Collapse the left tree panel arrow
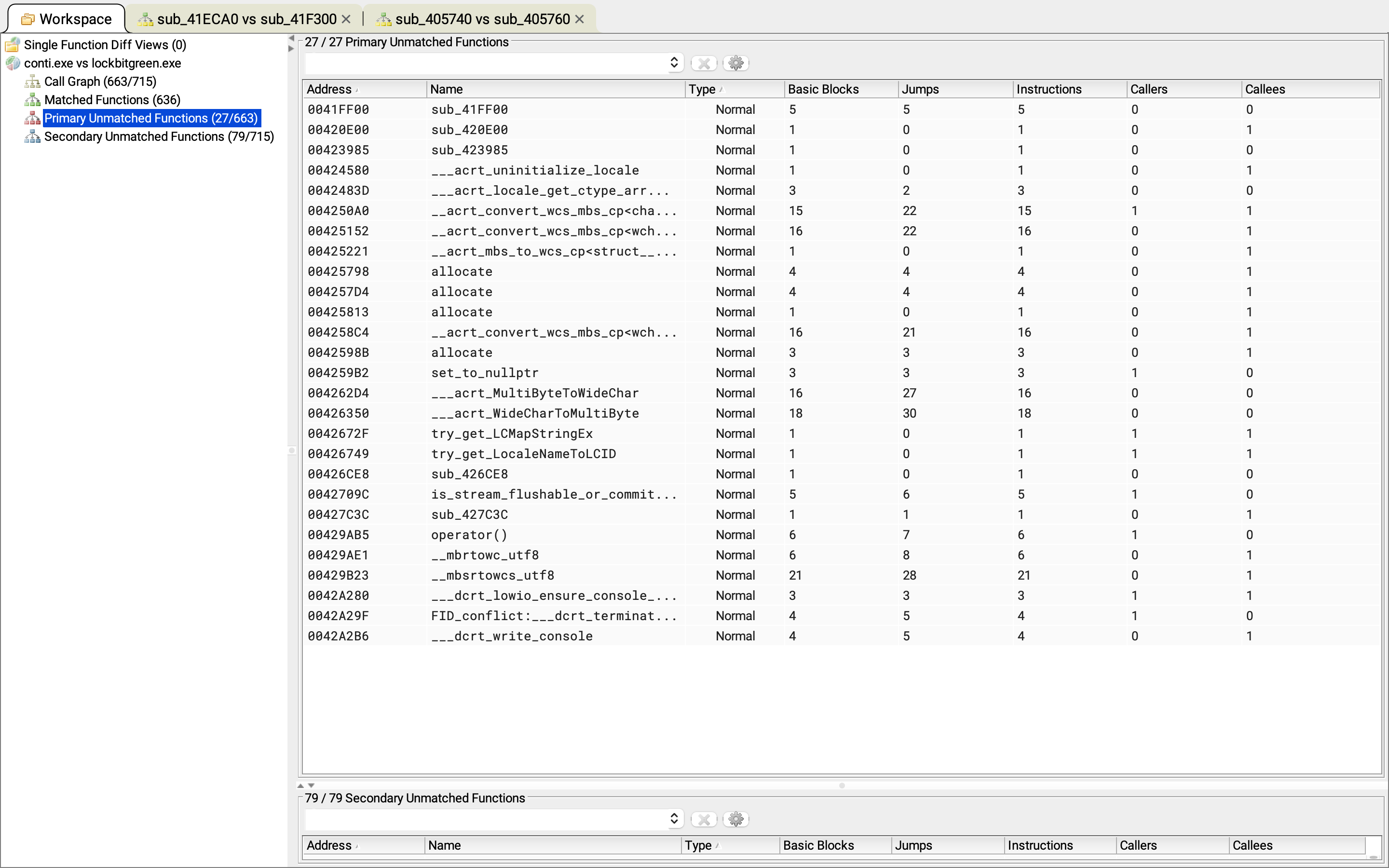Screen dimensions: 1389x868 pyautogui.click(x=292, y=39)
